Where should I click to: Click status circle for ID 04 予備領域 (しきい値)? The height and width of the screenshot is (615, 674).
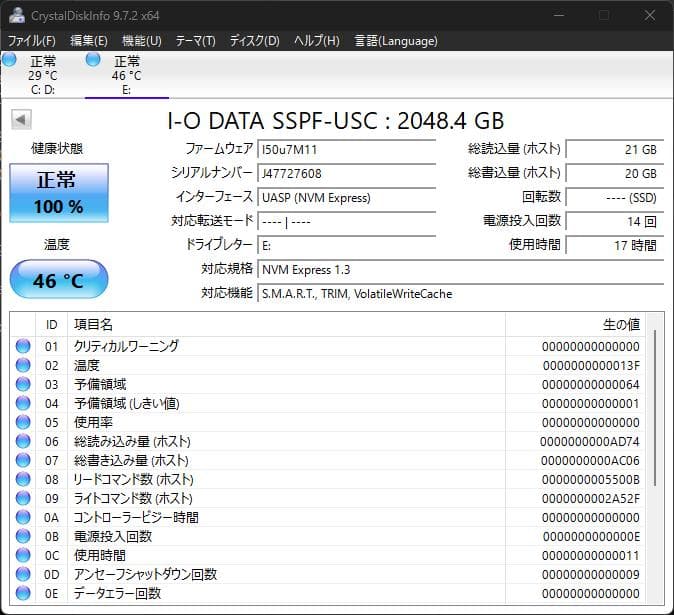pos(23,403)
